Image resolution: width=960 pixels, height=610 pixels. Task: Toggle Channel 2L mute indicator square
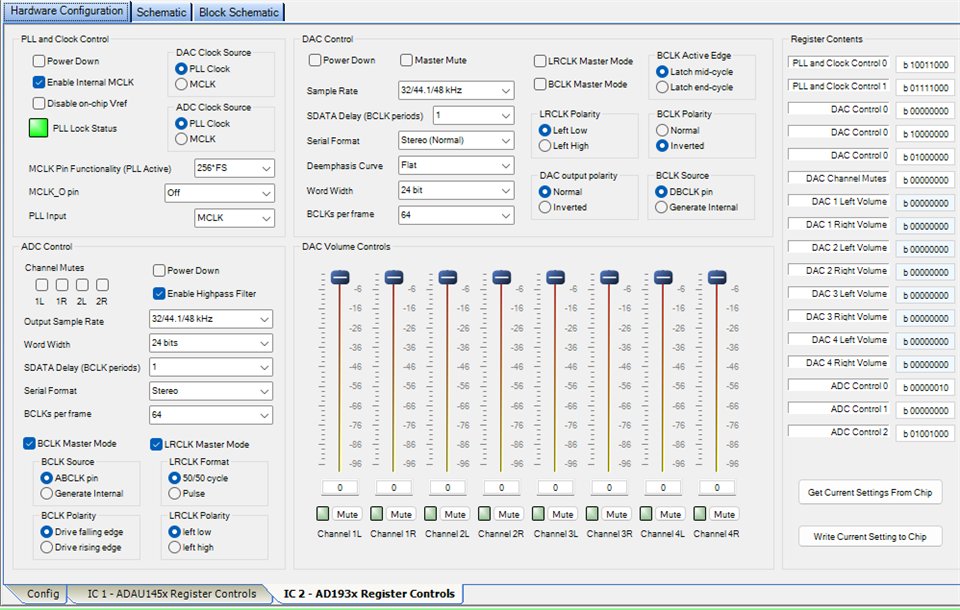tap(430, 513)
